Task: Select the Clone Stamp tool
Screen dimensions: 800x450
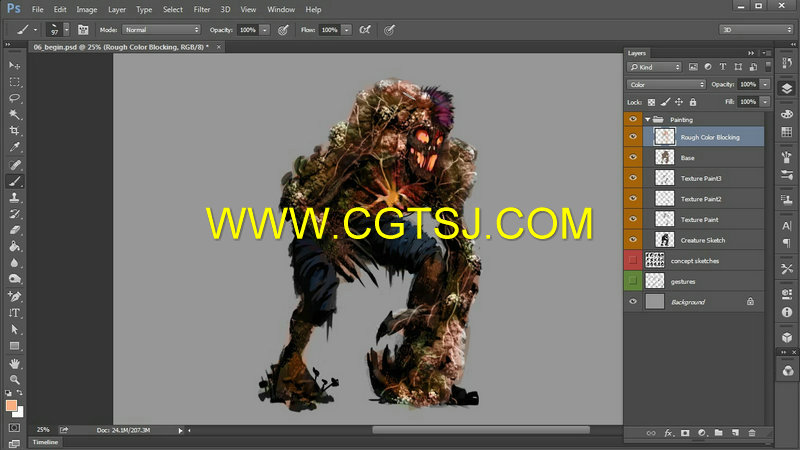Action: (14, 197)
